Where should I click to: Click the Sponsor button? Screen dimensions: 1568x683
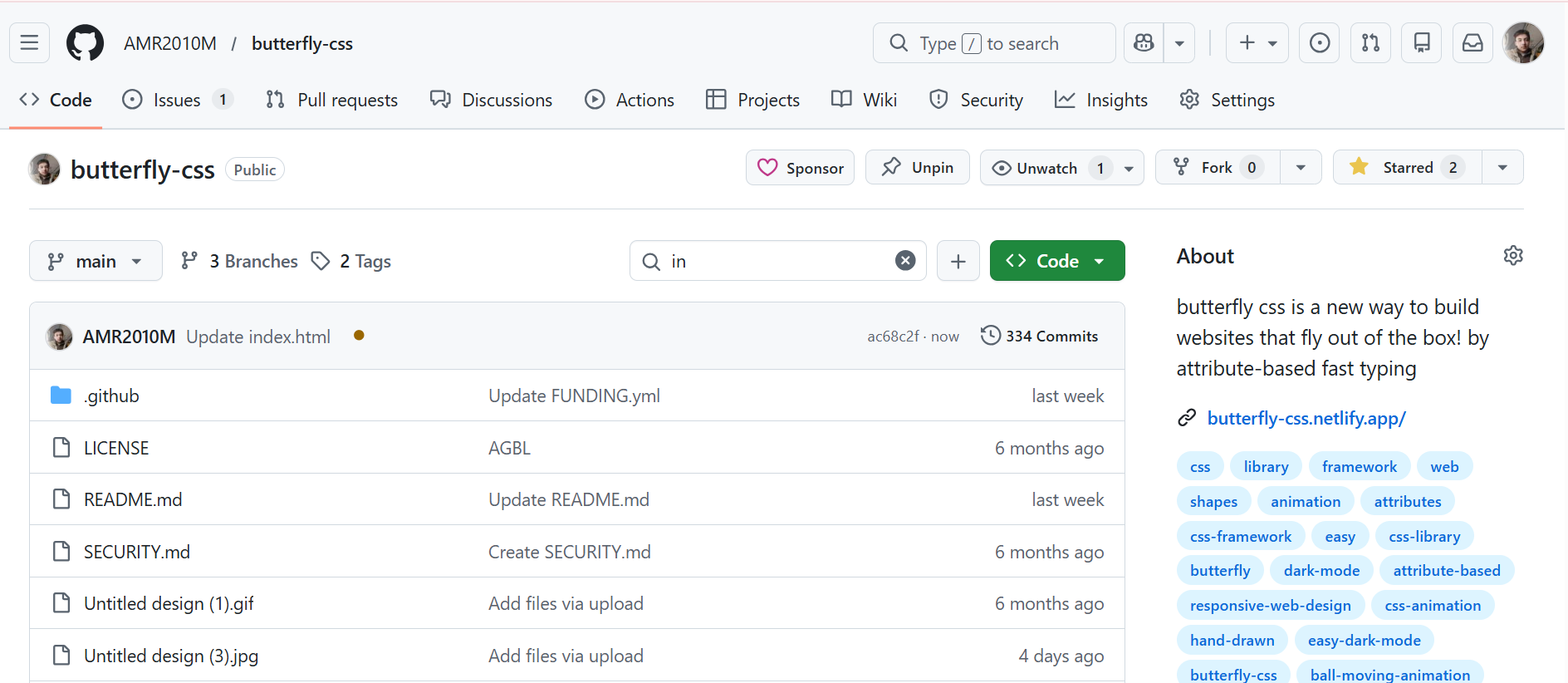point(800,167)
